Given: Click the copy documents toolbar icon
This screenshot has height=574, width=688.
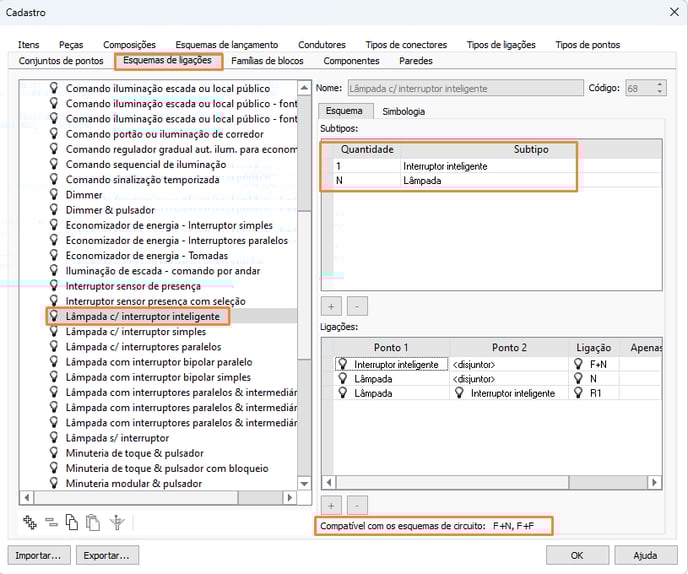Looking at the screenshot, I should (x=72, y=522).
